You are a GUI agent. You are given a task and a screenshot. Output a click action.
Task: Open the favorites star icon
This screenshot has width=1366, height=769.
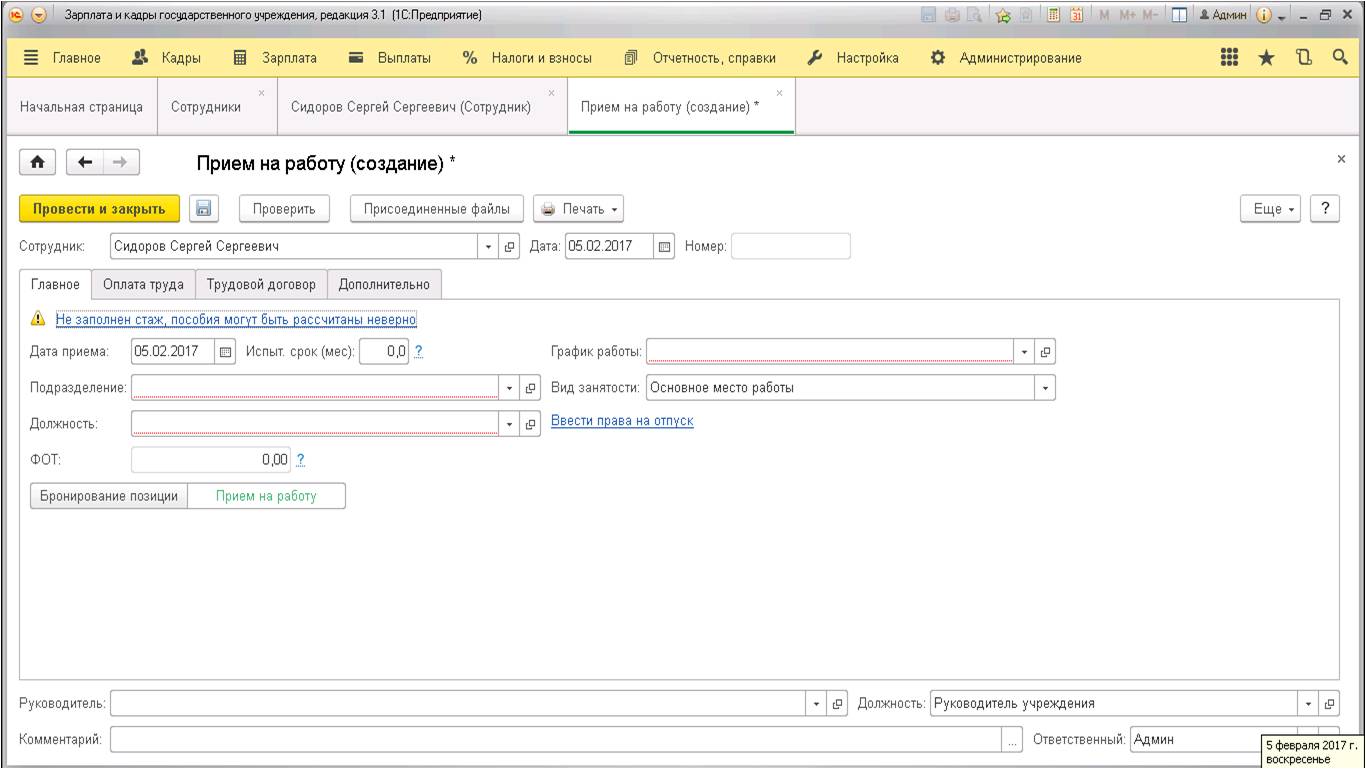pos(1266,58)
